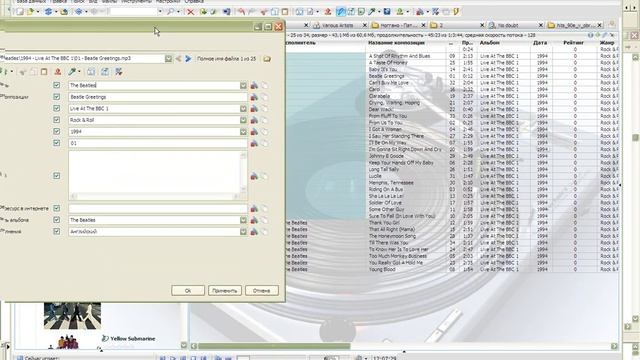The image size is (640, 360).
Task: Click the checkered tools icon in dialog toolbar
Action: 119,72
